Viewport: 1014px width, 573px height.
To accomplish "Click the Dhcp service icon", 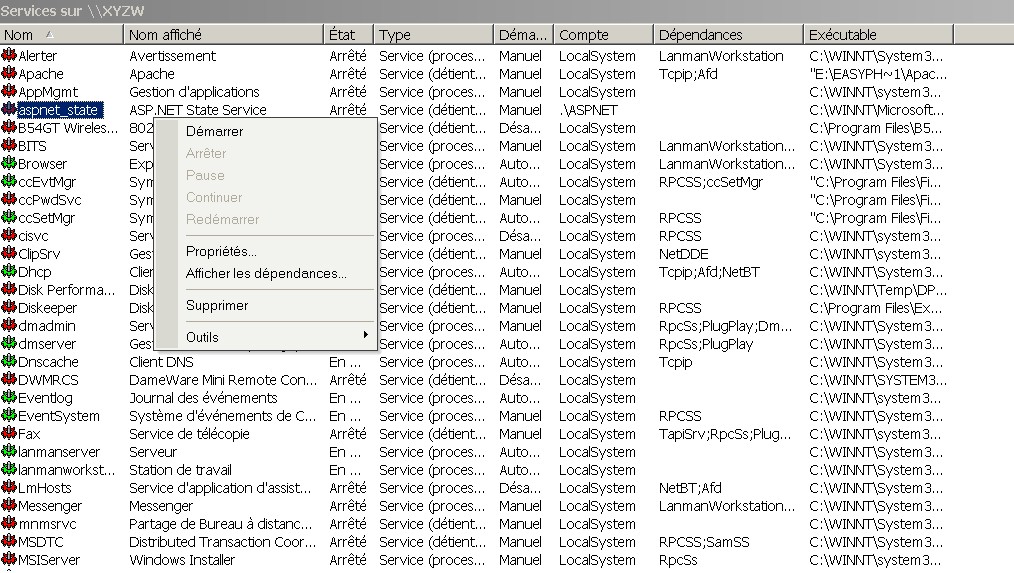I will pyautogui.click(x=9, y=272).
